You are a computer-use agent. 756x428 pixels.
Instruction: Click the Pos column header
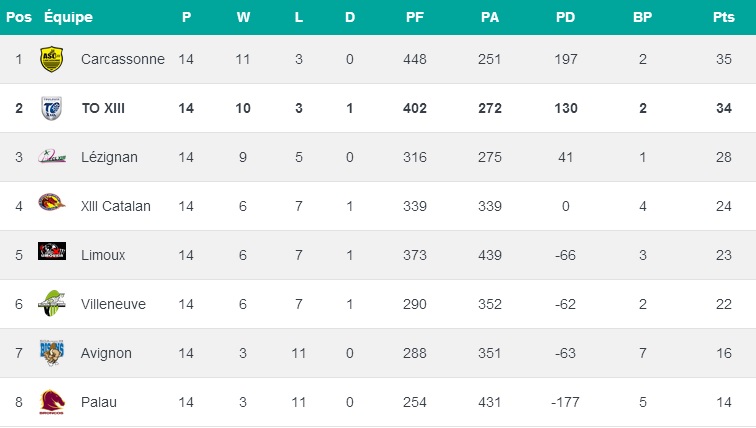tap(18, 17)
